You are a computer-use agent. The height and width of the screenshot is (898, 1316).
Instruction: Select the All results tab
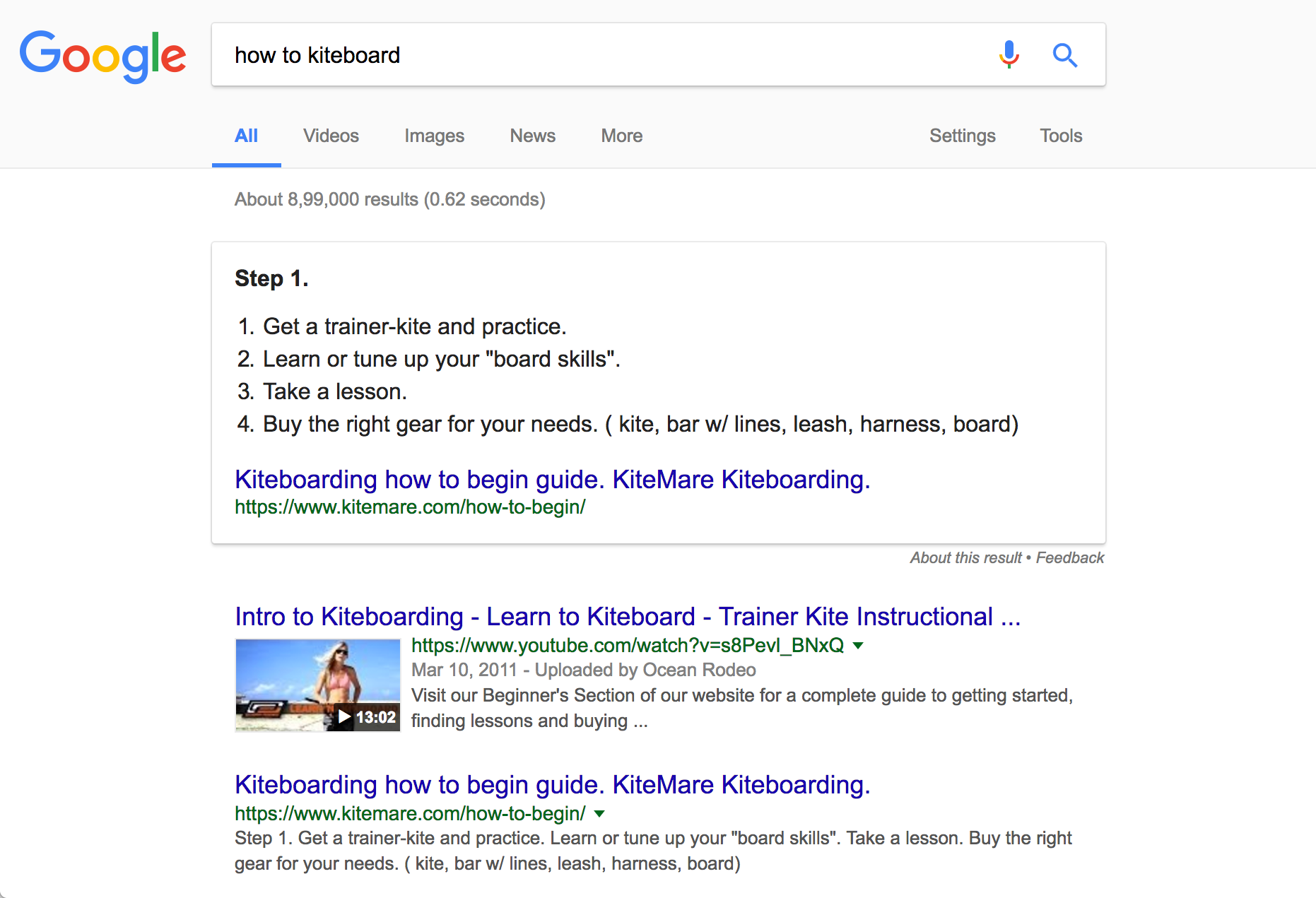pyautogui.click(x=246, y=136)
